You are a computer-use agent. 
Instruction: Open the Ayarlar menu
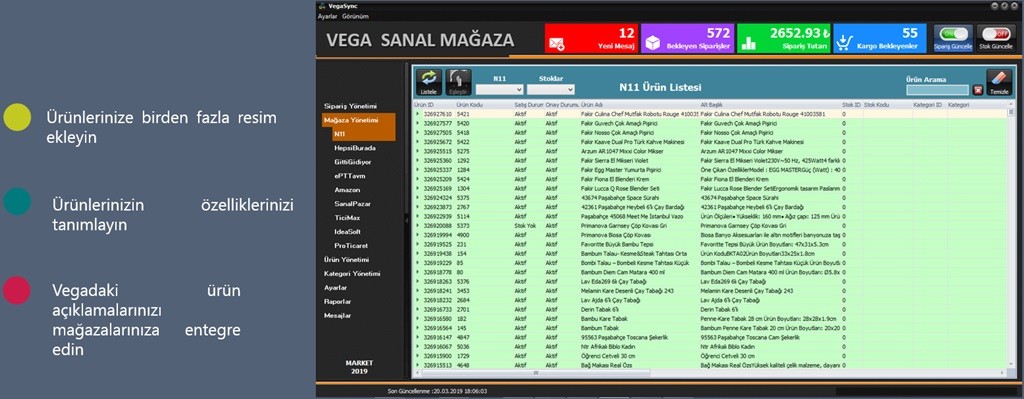pyautogui.click(x=327, y=16)
